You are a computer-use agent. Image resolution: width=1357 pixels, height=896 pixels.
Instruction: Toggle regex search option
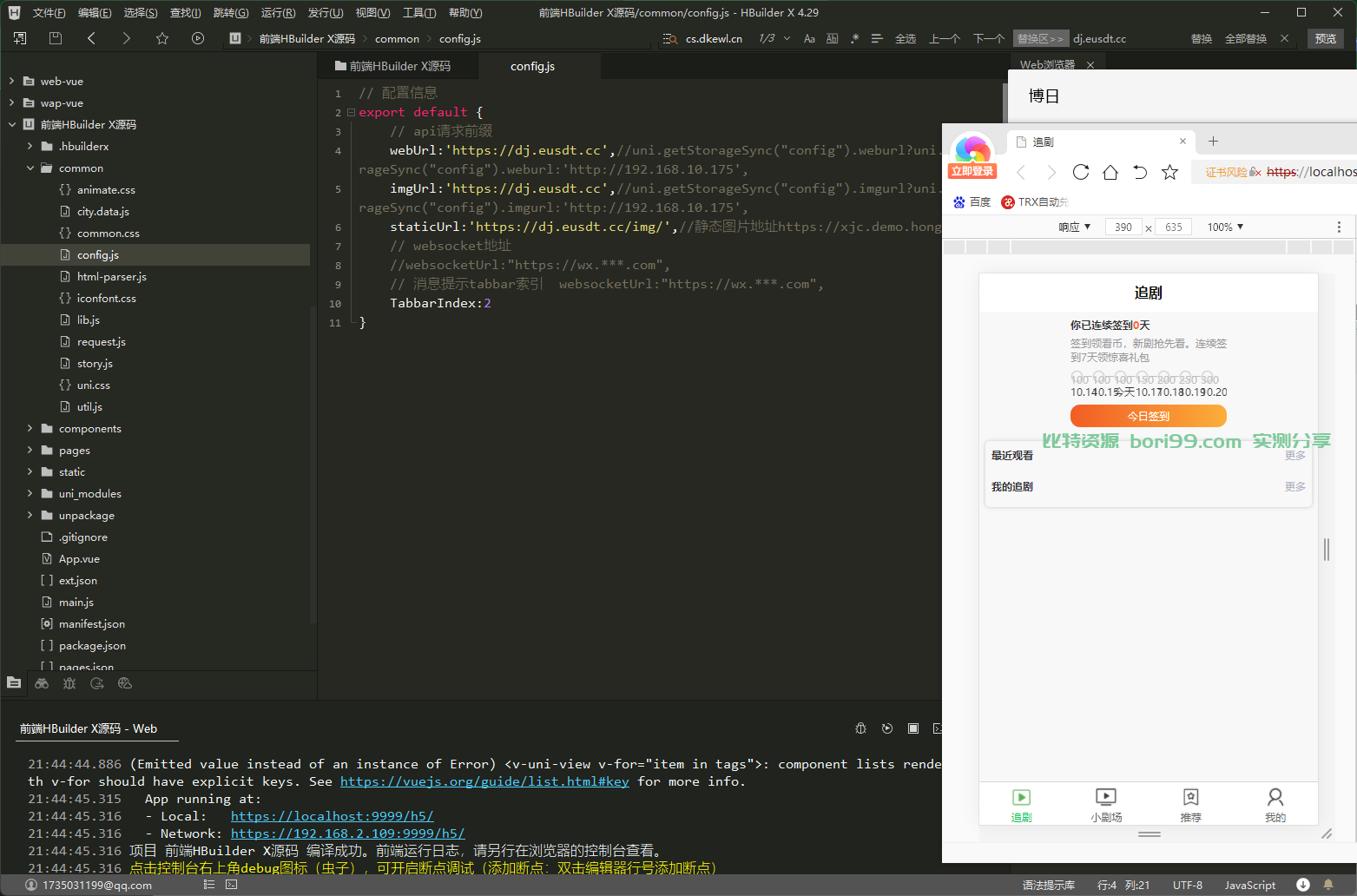click(x=855, y=38)
